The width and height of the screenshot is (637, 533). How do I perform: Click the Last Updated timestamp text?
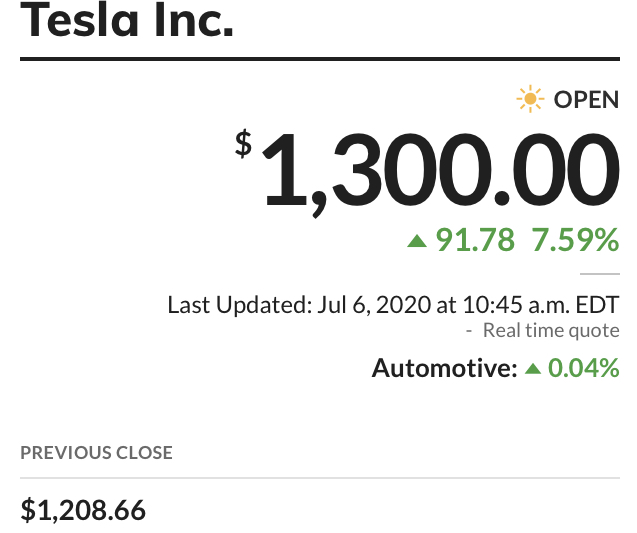click(393, 305)
